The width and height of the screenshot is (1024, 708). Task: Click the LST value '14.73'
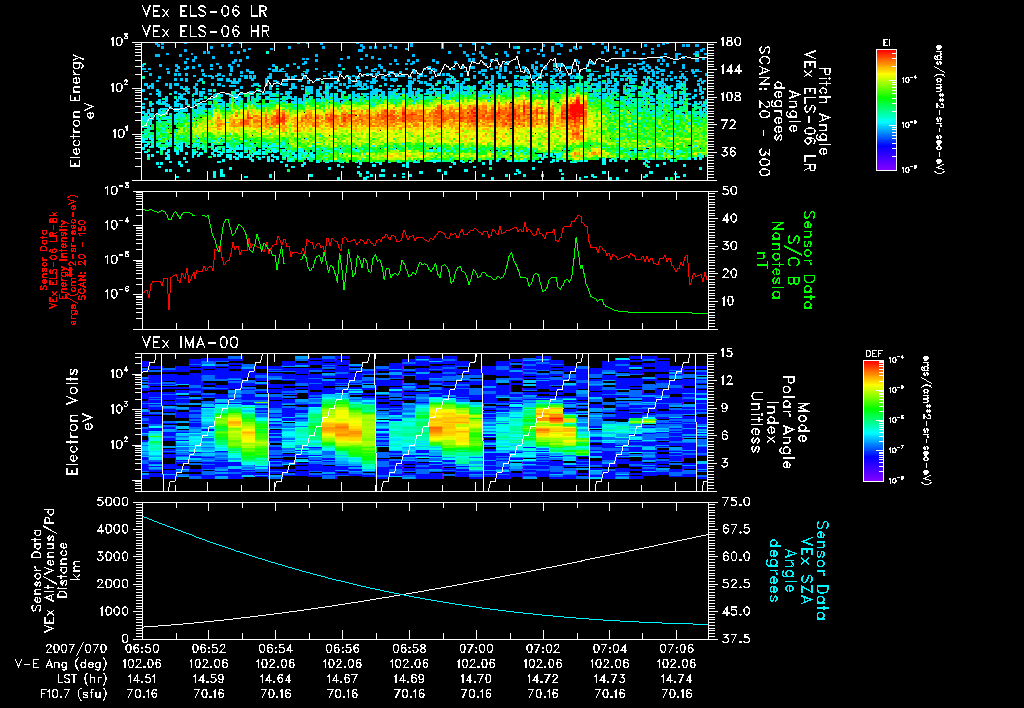(609, 679)
